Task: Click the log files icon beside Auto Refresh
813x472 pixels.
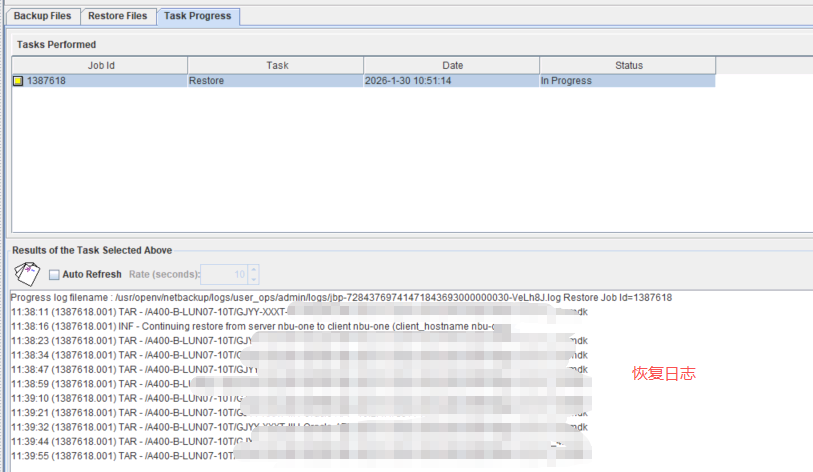Action: [x=26, y=273]
